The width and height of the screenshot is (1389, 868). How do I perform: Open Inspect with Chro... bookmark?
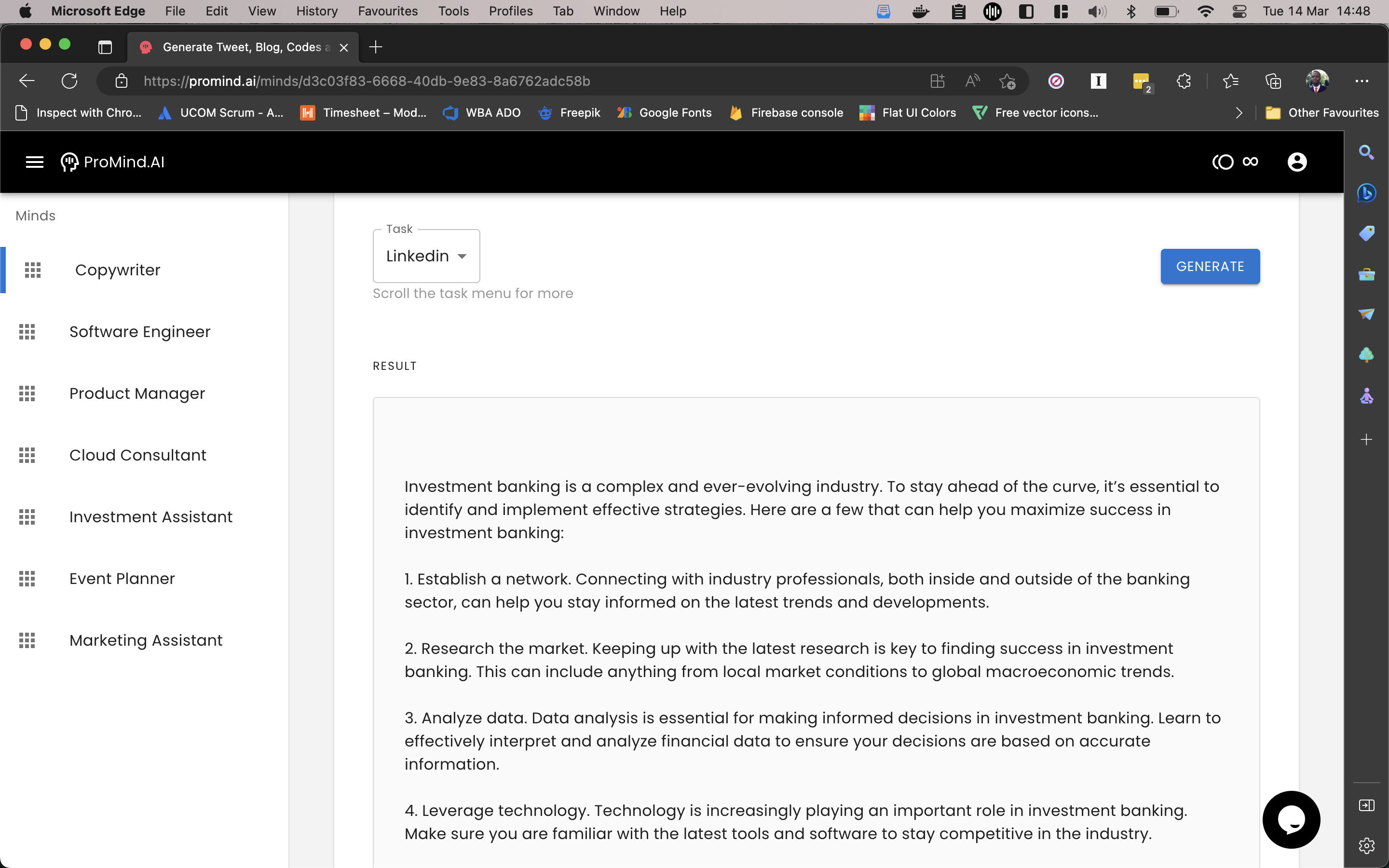[78, 113]
